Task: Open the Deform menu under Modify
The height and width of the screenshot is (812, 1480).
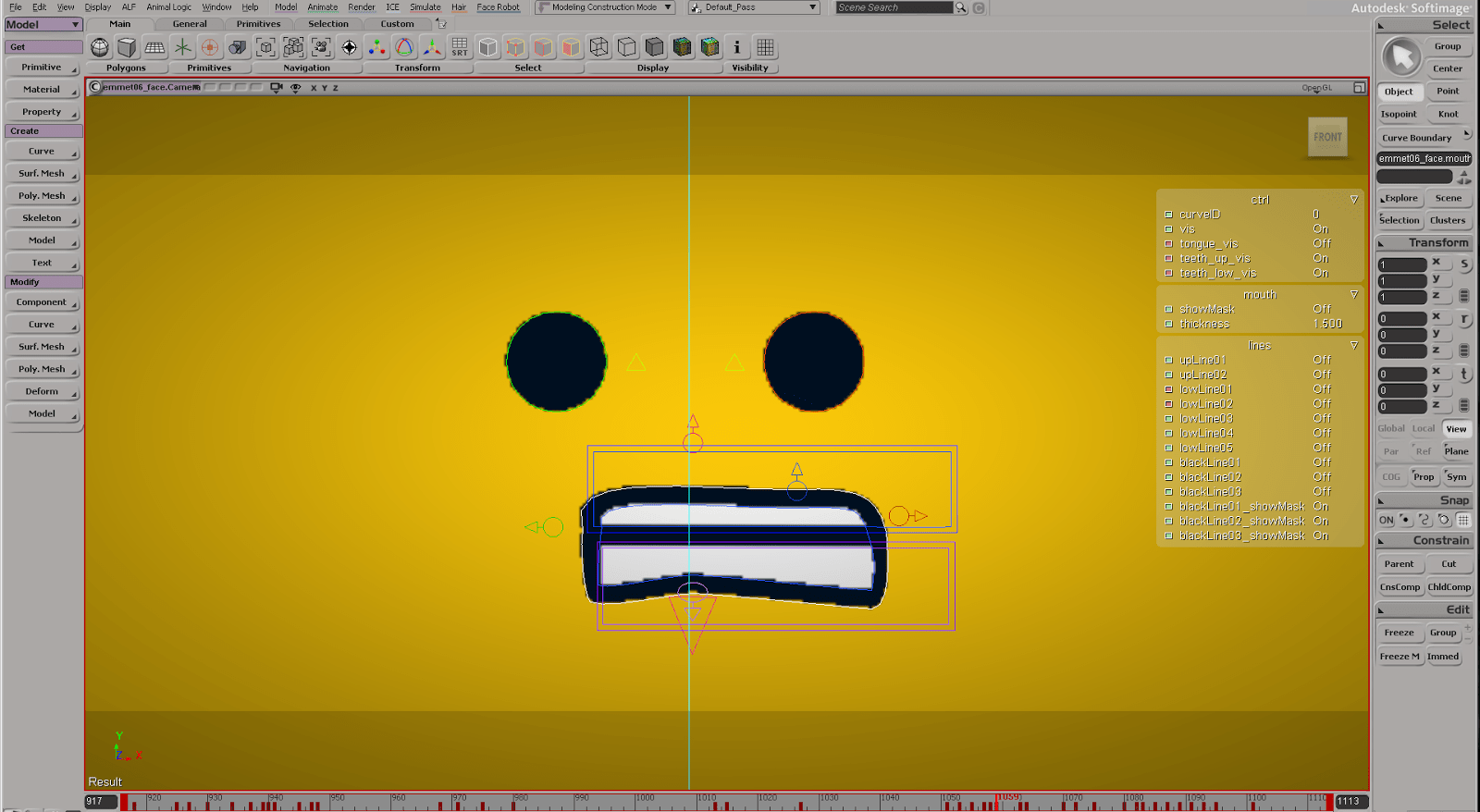Action: 43,391
